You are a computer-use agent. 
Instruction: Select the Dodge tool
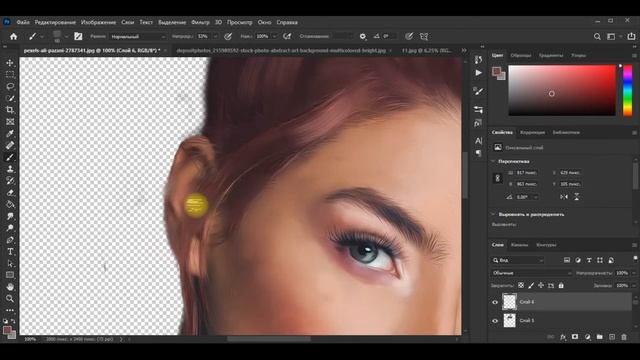(10, 228)
